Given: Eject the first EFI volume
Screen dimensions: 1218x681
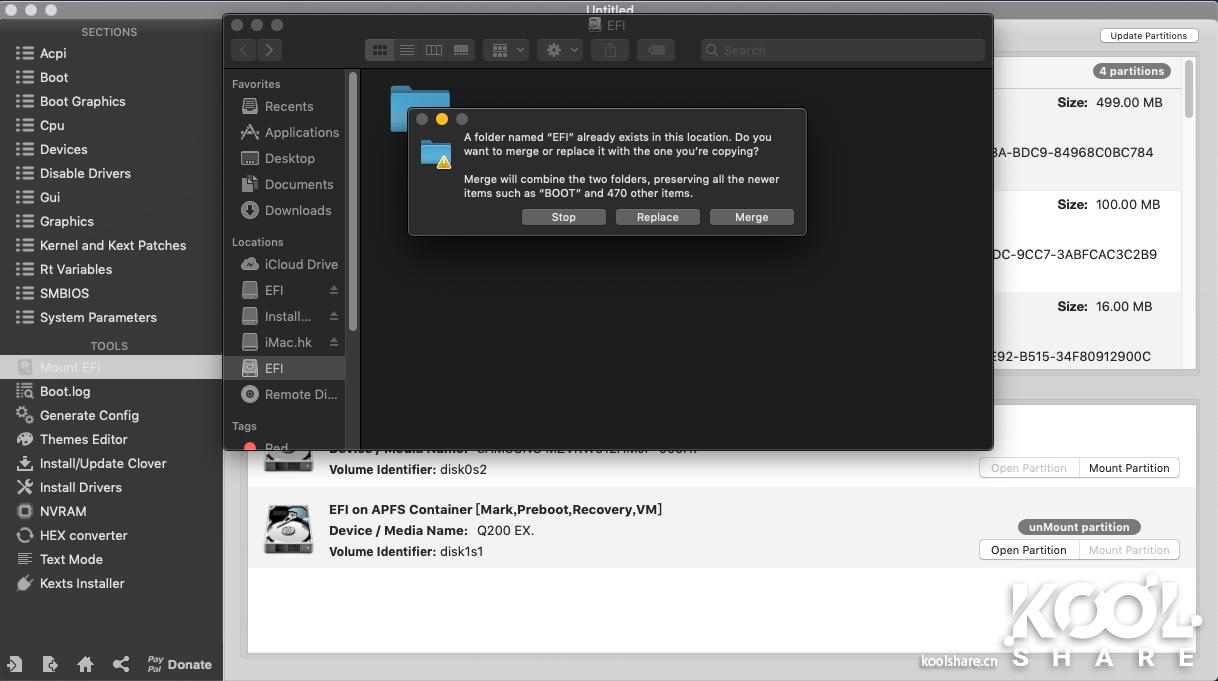Looking at the screenshot, I should click(334, 290).
